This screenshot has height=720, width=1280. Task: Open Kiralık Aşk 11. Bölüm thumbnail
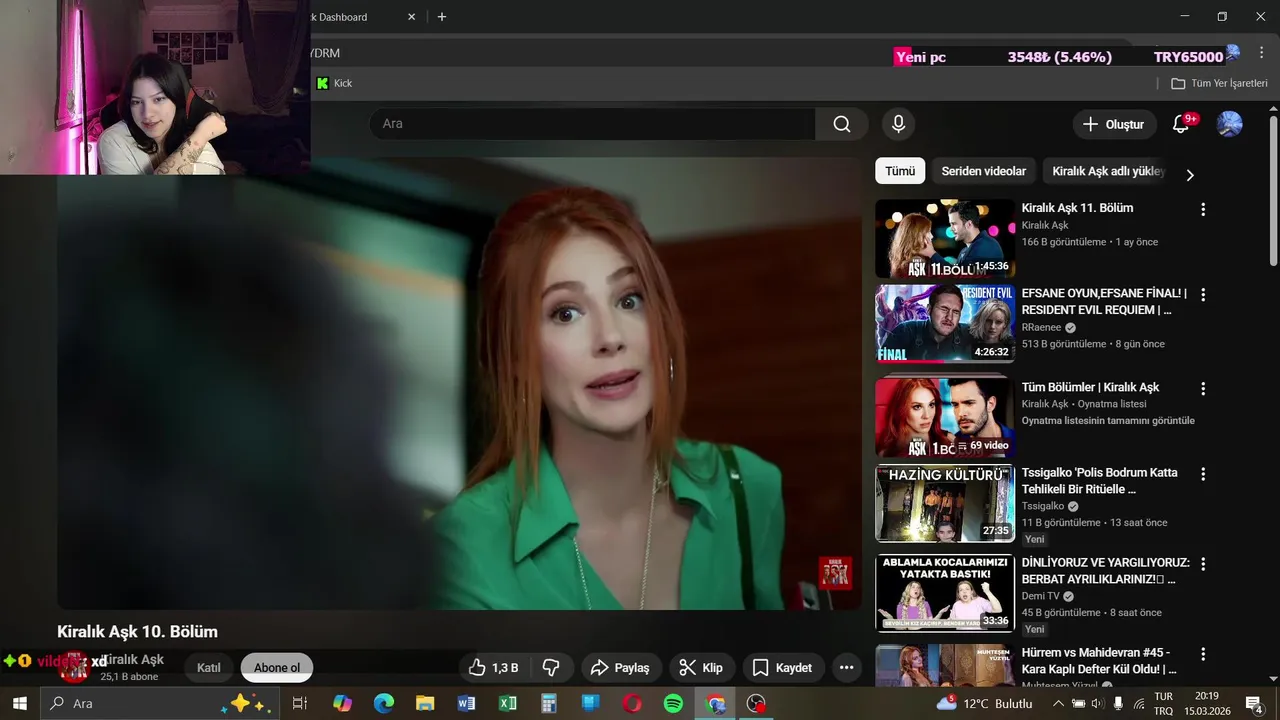[x=945, y=238]
